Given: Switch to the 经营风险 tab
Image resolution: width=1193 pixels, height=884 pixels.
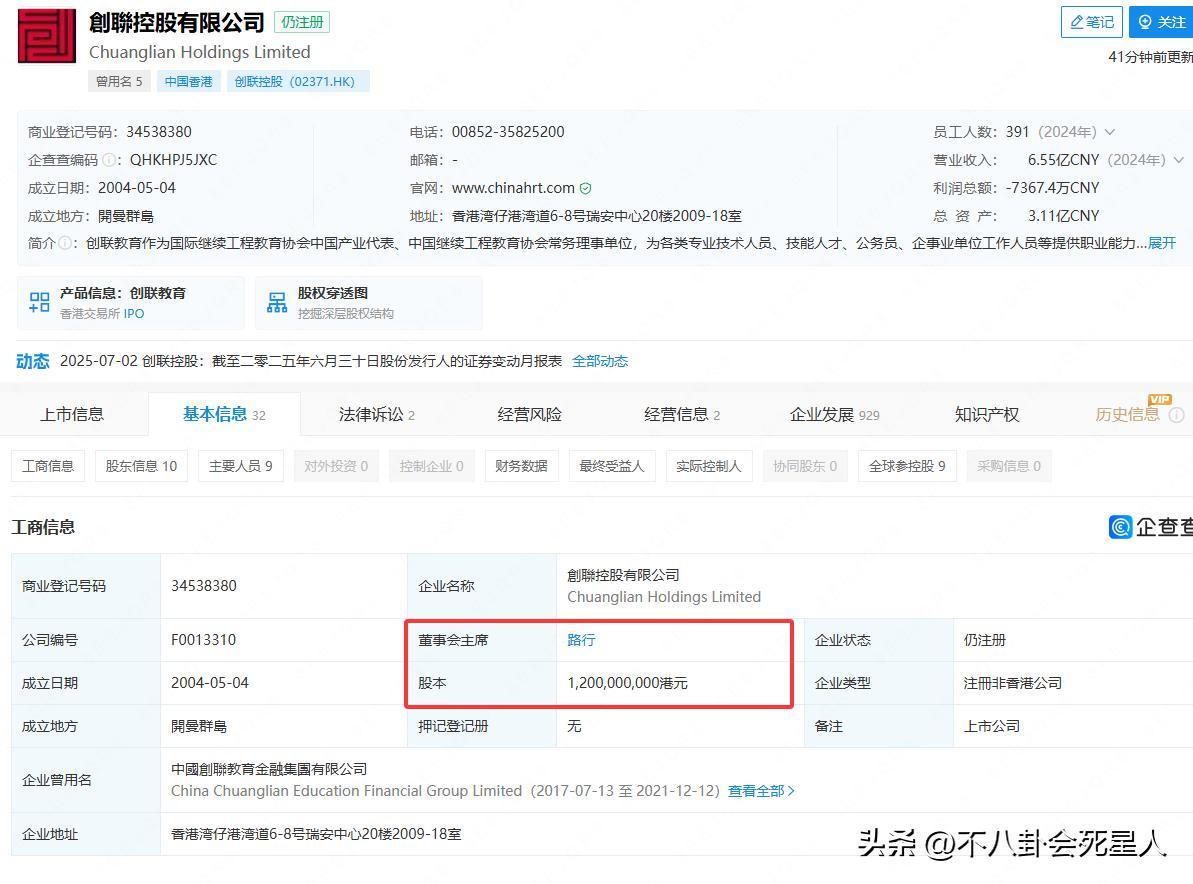Looking at the screenshot, I should coord(529,414).
